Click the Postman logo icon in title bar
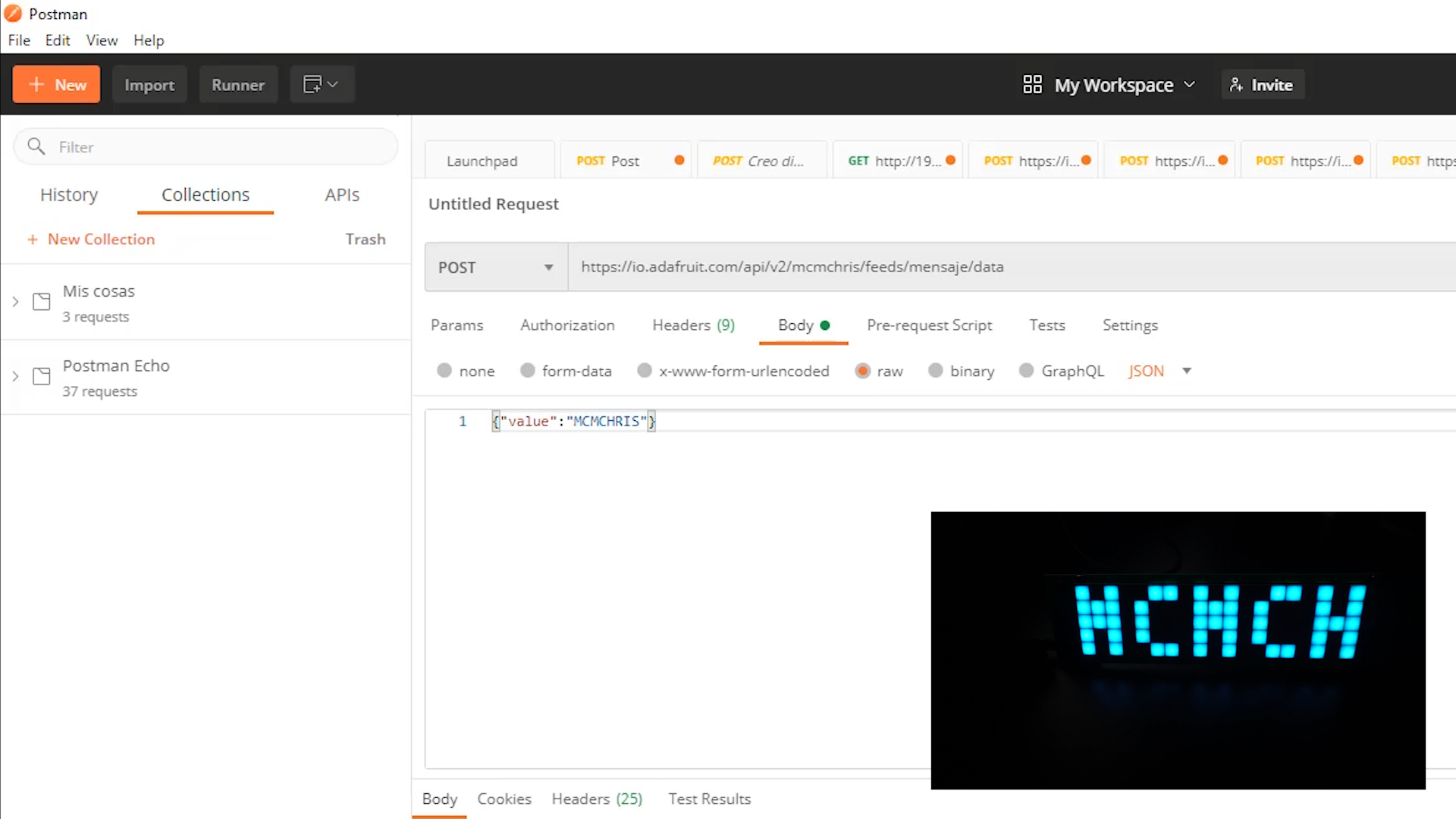This screenshot has height=819, width=1456. (x=13, y=14)
